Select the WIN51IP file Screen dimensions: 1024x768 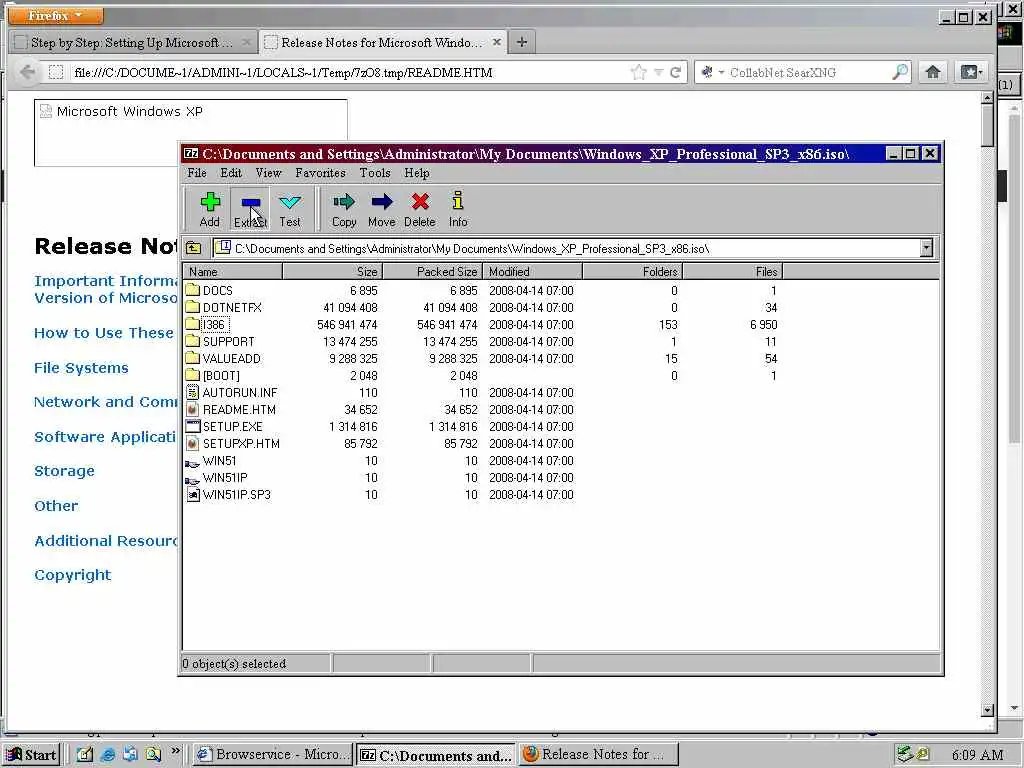click(x=217, y=477)
